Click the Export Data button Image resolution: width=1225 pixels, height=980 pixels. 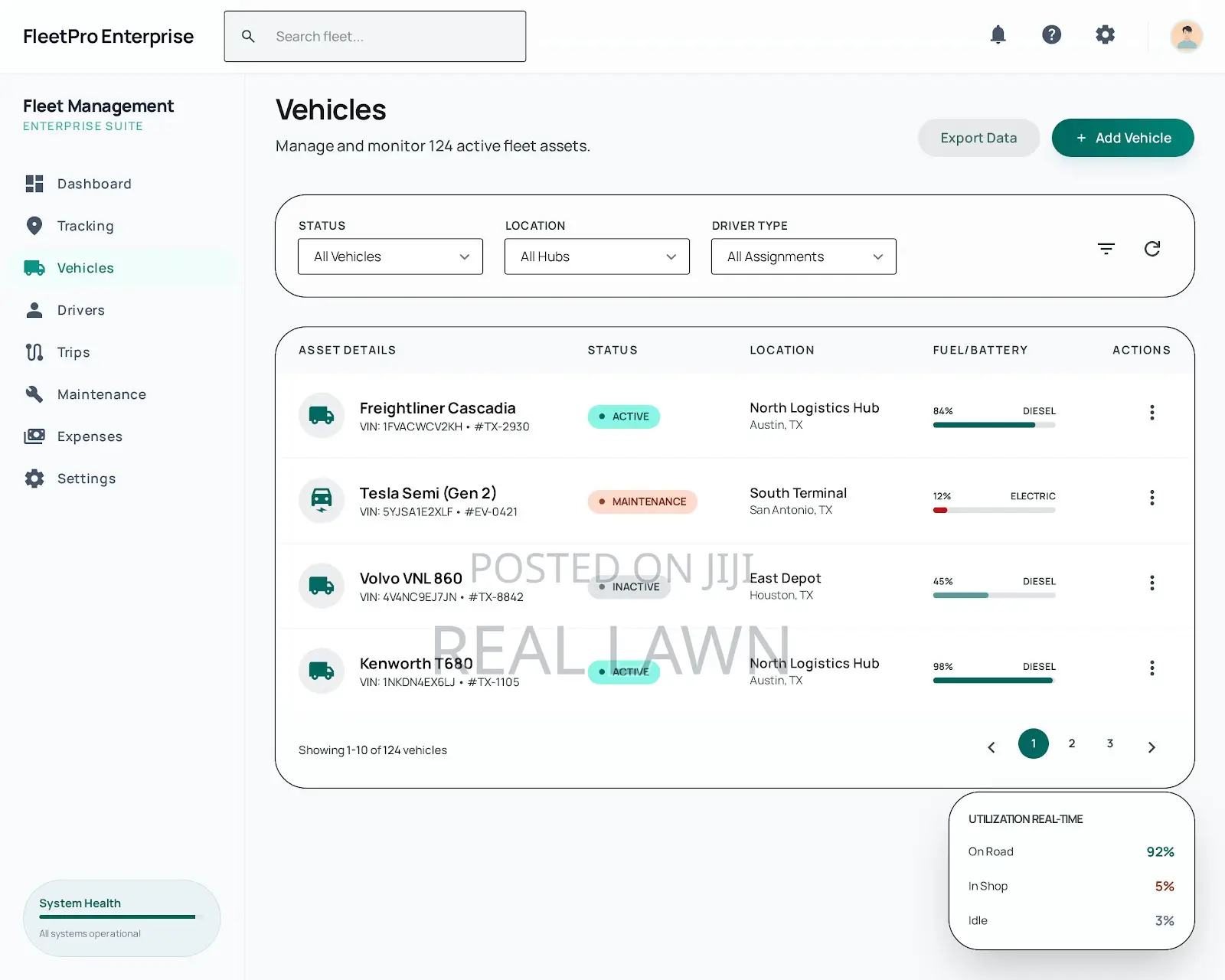click(x=978, y=138)
